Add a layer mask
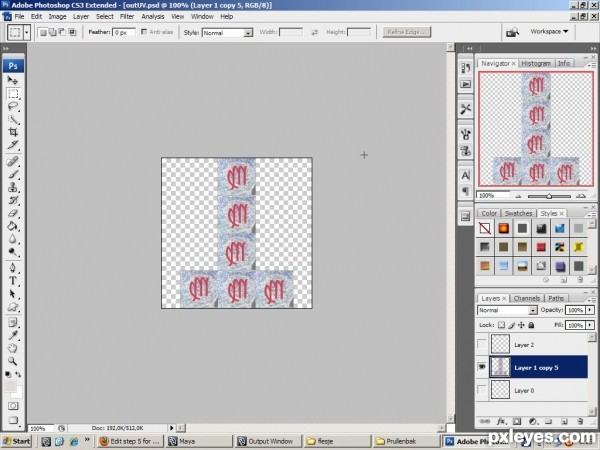This screenshot has width=600, height=450. (517, 421)
